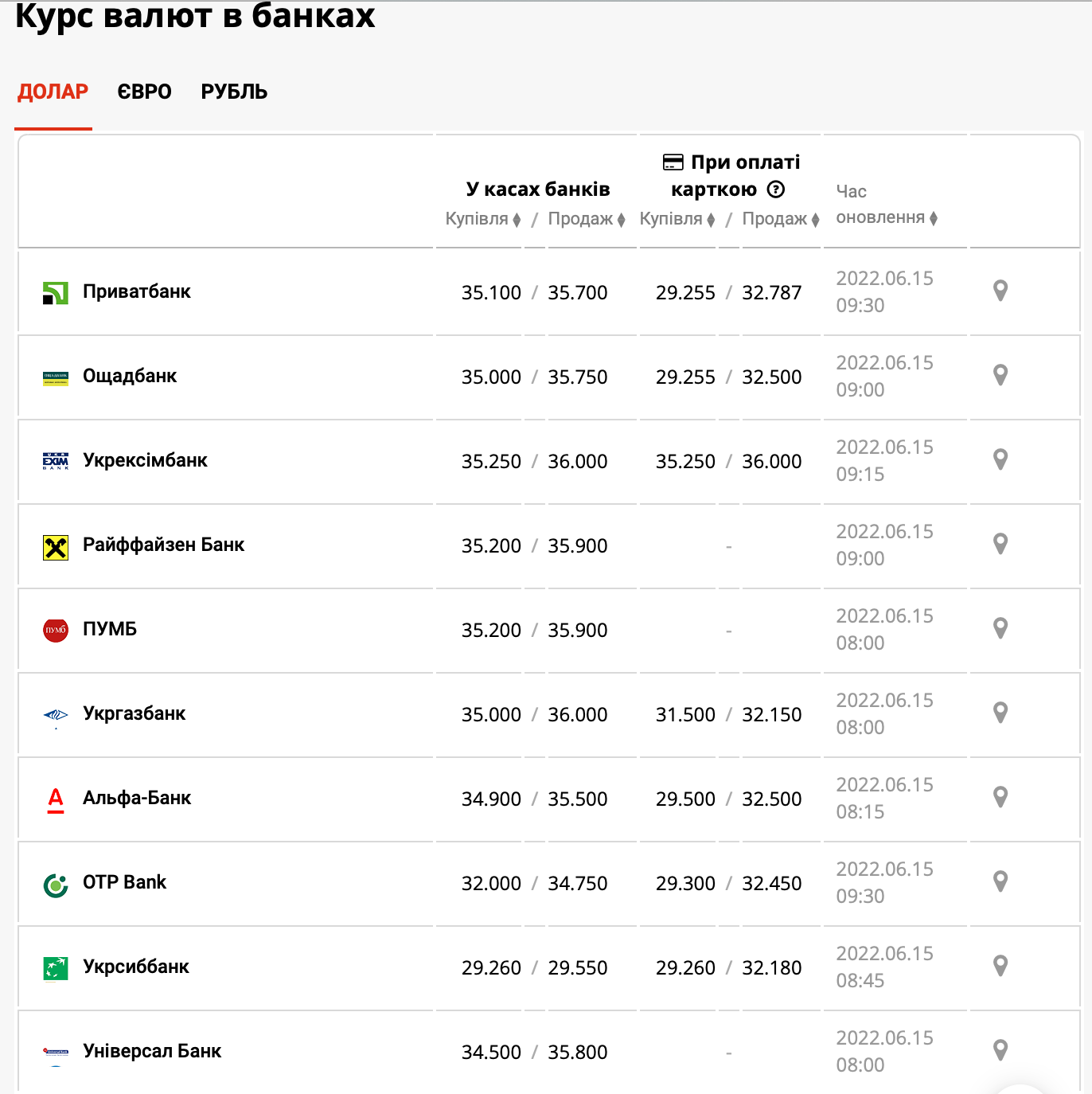Click the help question mark icon
Viewport: 1092px width, 1094px height.
click(775, 189)
